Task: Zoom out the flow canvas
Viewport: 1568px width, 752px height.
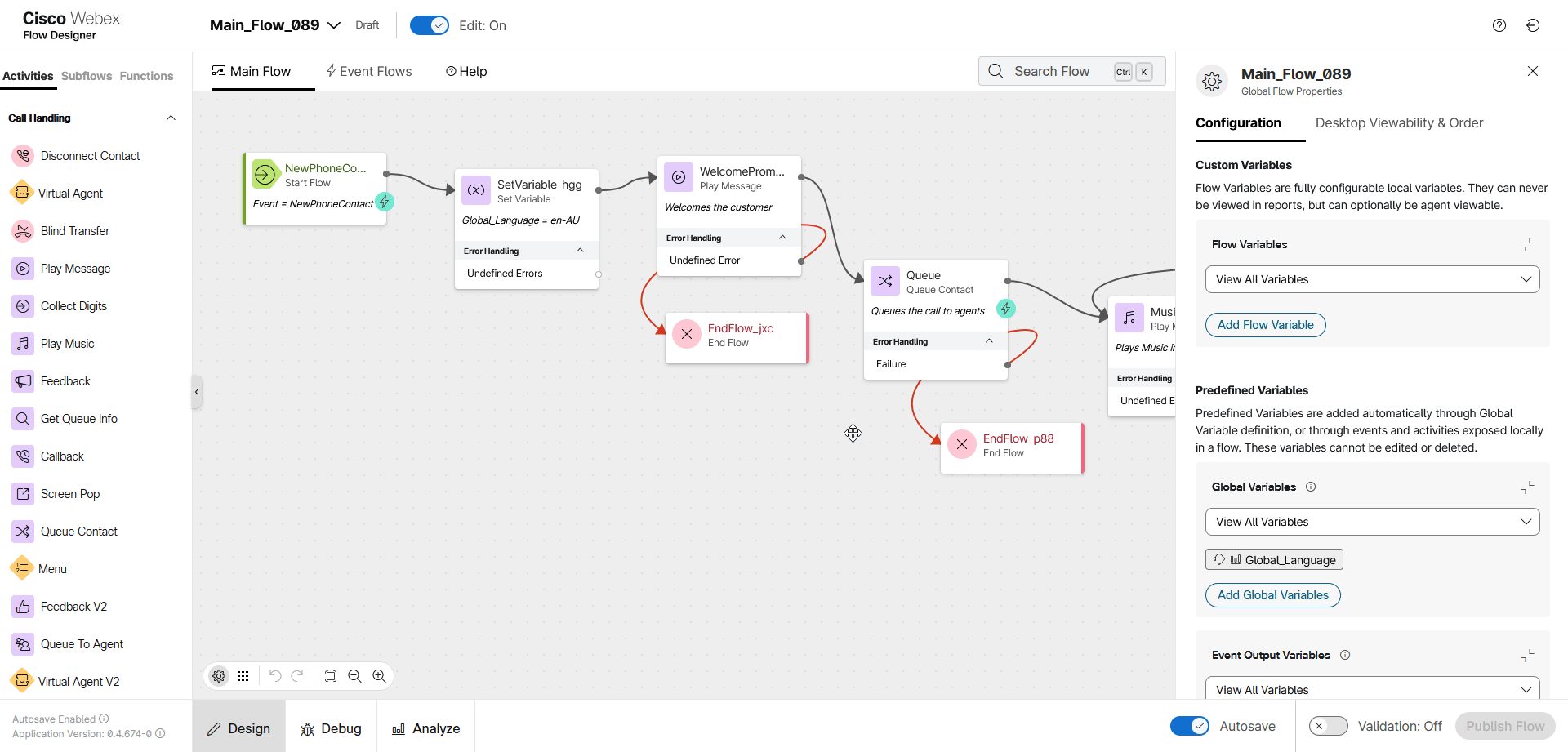Action: [x=354, y=676]
